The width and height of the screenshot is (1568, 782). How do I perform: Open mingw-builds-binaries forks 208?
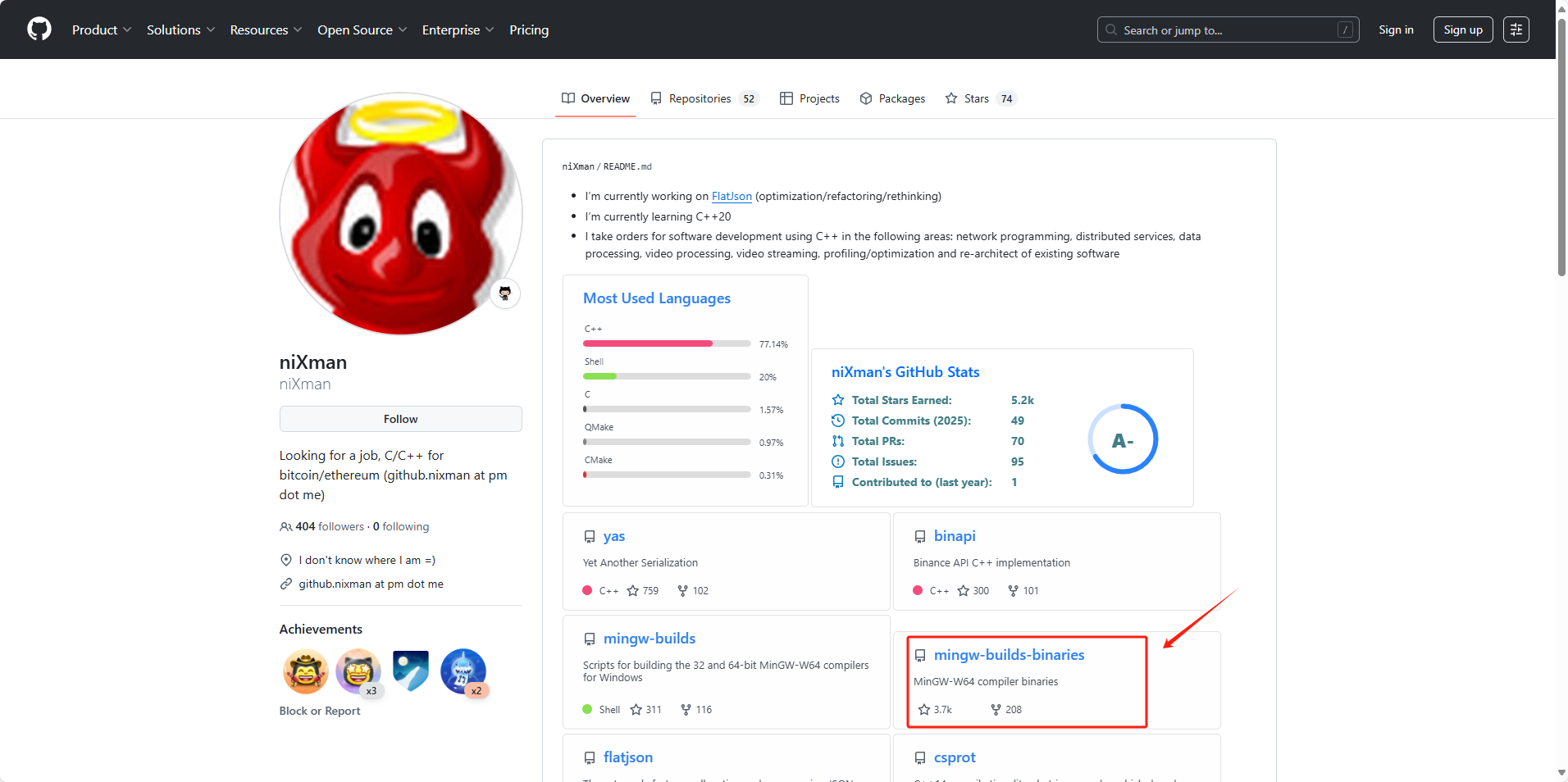pos(1006,709)
